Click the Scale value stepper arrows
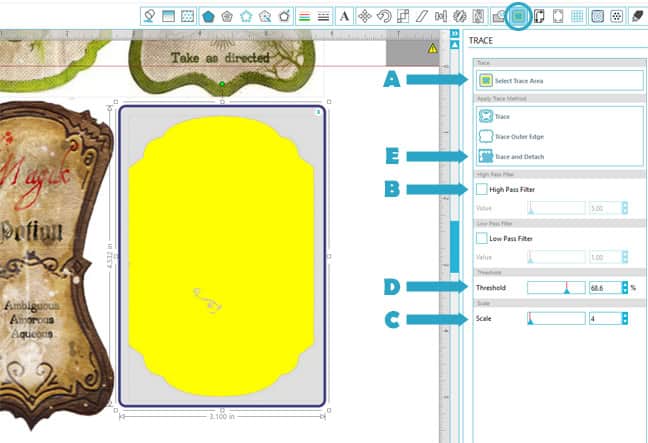The height and width of the screenshot is (443, 648). point(625,319)
